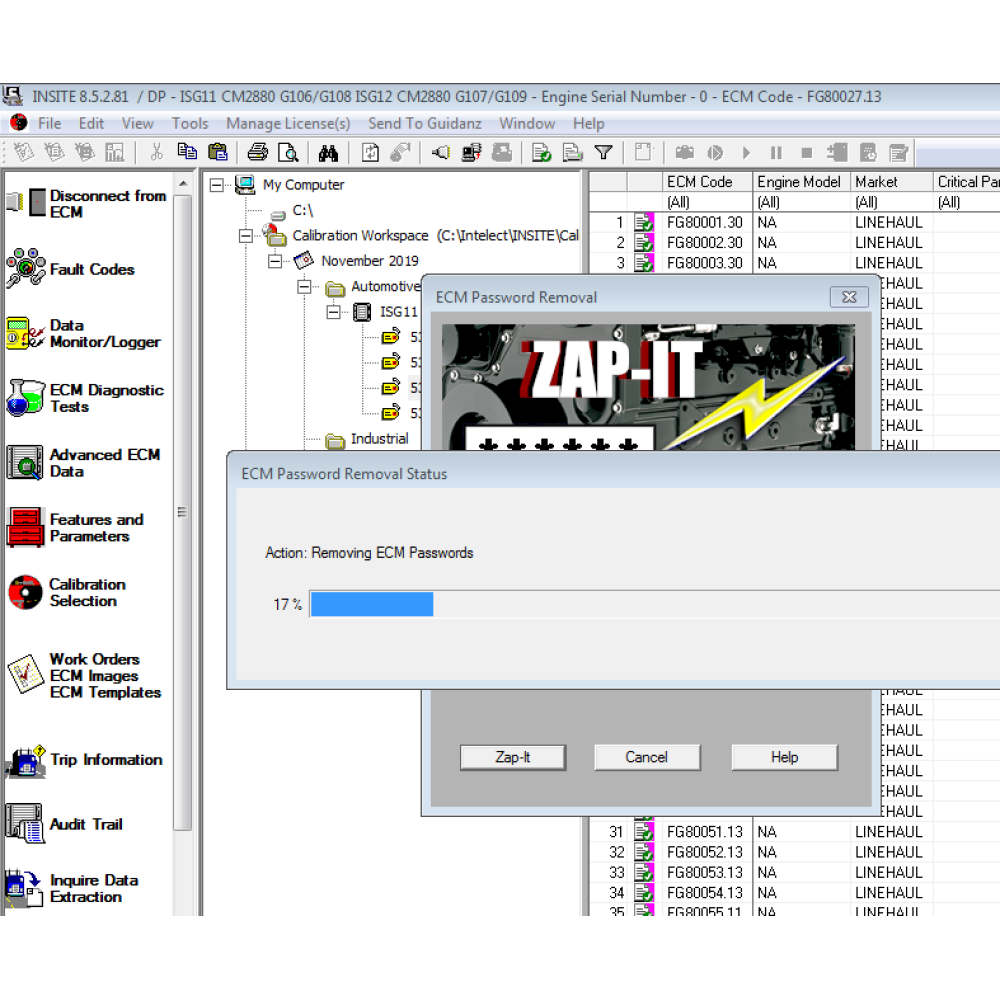
Task: Click the 17% password removal progress bar
Action: pyautogui.click(x=654, y=604)
